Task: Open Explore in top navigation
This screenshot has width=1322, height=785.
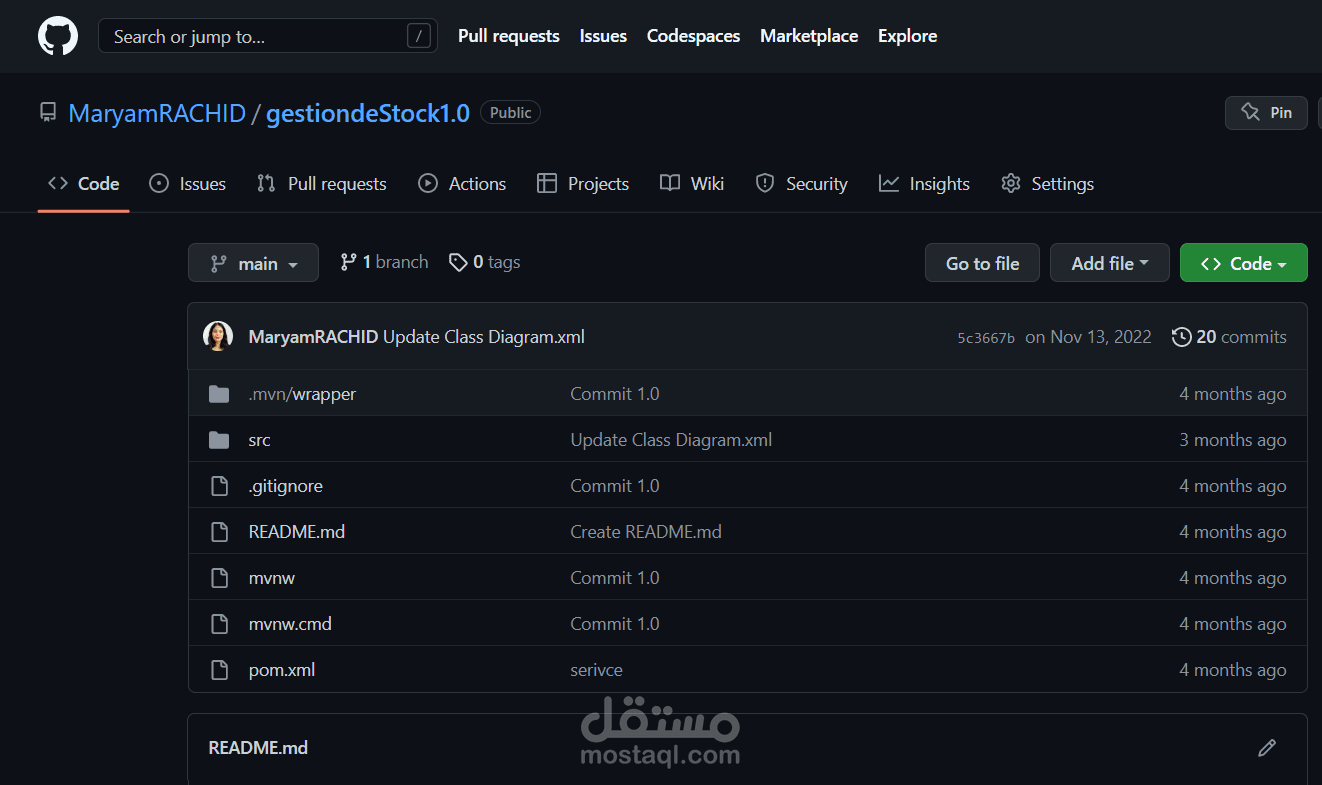Action: coord(908,36)
